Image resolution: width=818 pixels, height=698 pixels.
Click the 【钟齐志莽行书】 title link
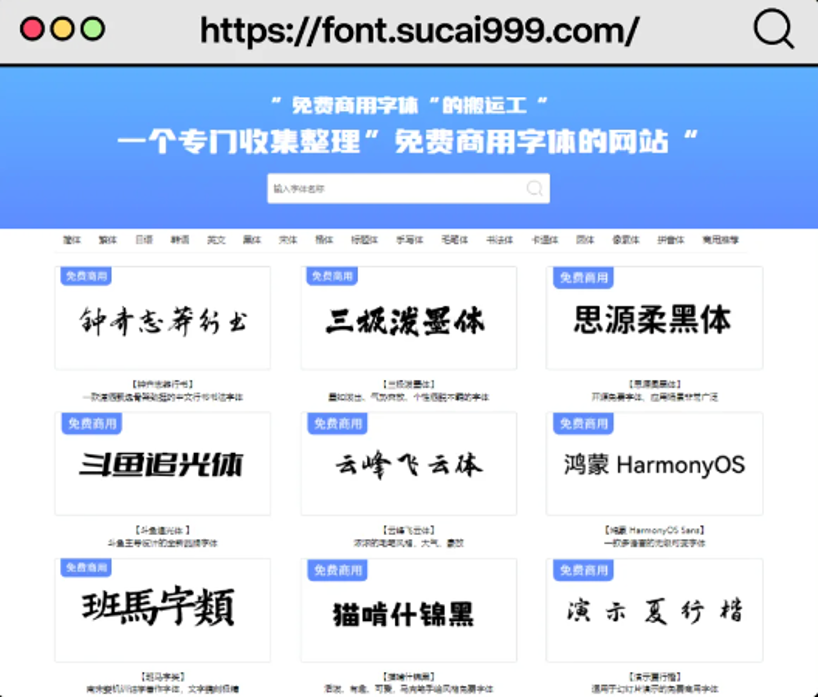(163, 384)
